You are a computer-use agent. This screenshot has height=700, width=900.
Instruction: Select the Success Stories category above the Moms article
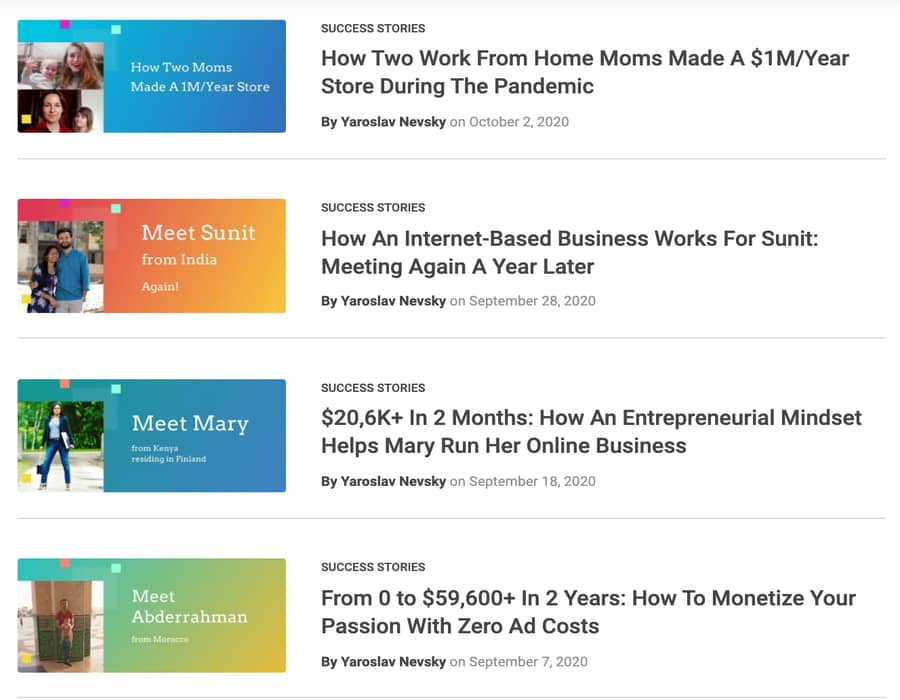pos(373,28)
